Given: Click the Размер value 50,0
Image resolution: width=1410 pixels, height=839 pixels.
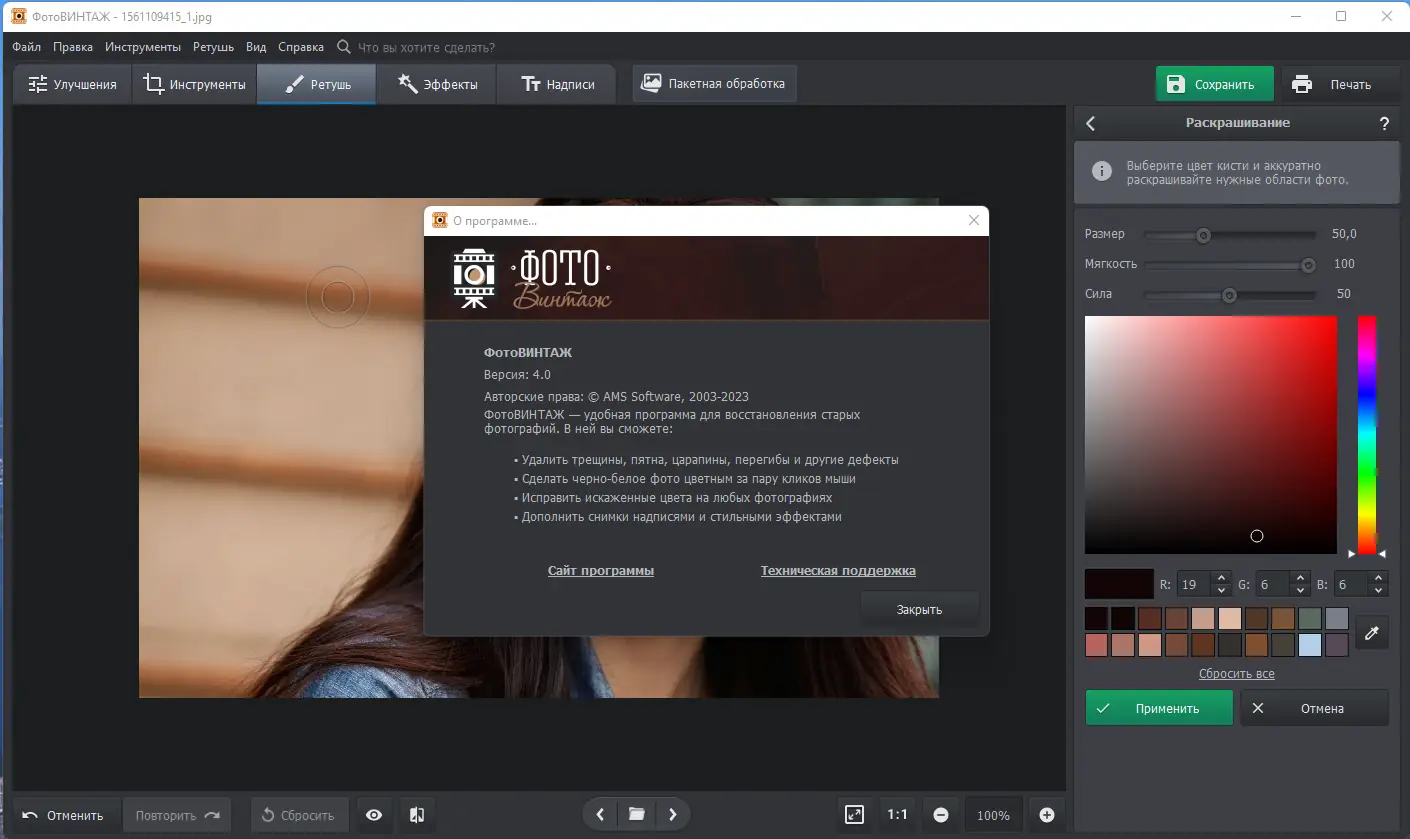Looking at the screenshot, I should click(1344, 234).
